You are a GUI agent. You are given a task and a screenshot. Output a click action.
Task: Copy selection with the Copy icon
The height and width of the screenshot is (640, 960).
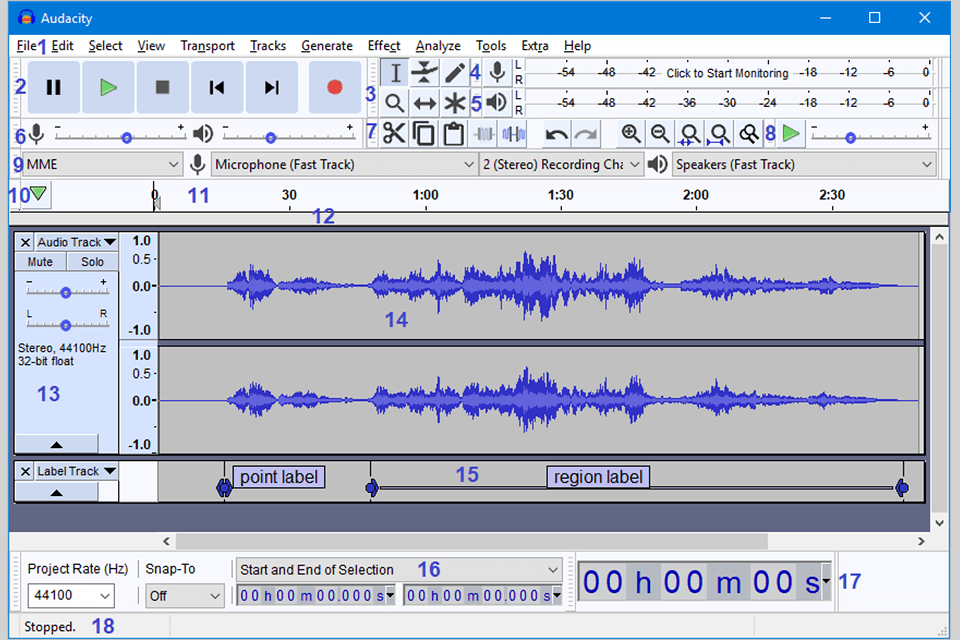coord(424,134)
